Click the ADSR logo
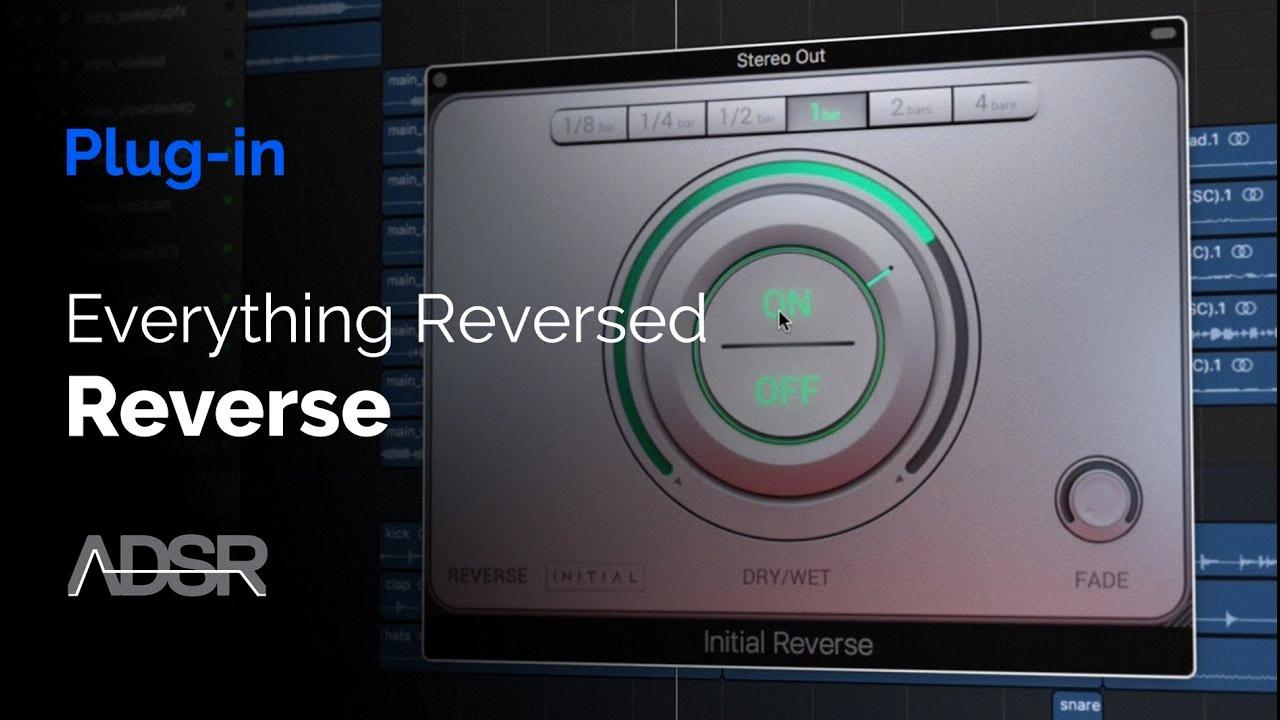 167,566
